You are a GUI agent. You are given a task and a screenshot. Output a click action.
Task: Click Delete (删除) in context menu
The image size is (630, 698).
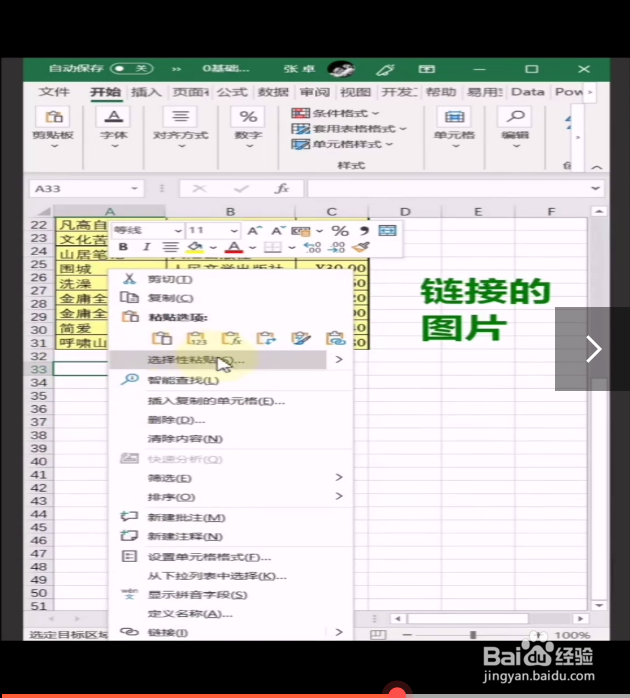[x=231, y=420]
